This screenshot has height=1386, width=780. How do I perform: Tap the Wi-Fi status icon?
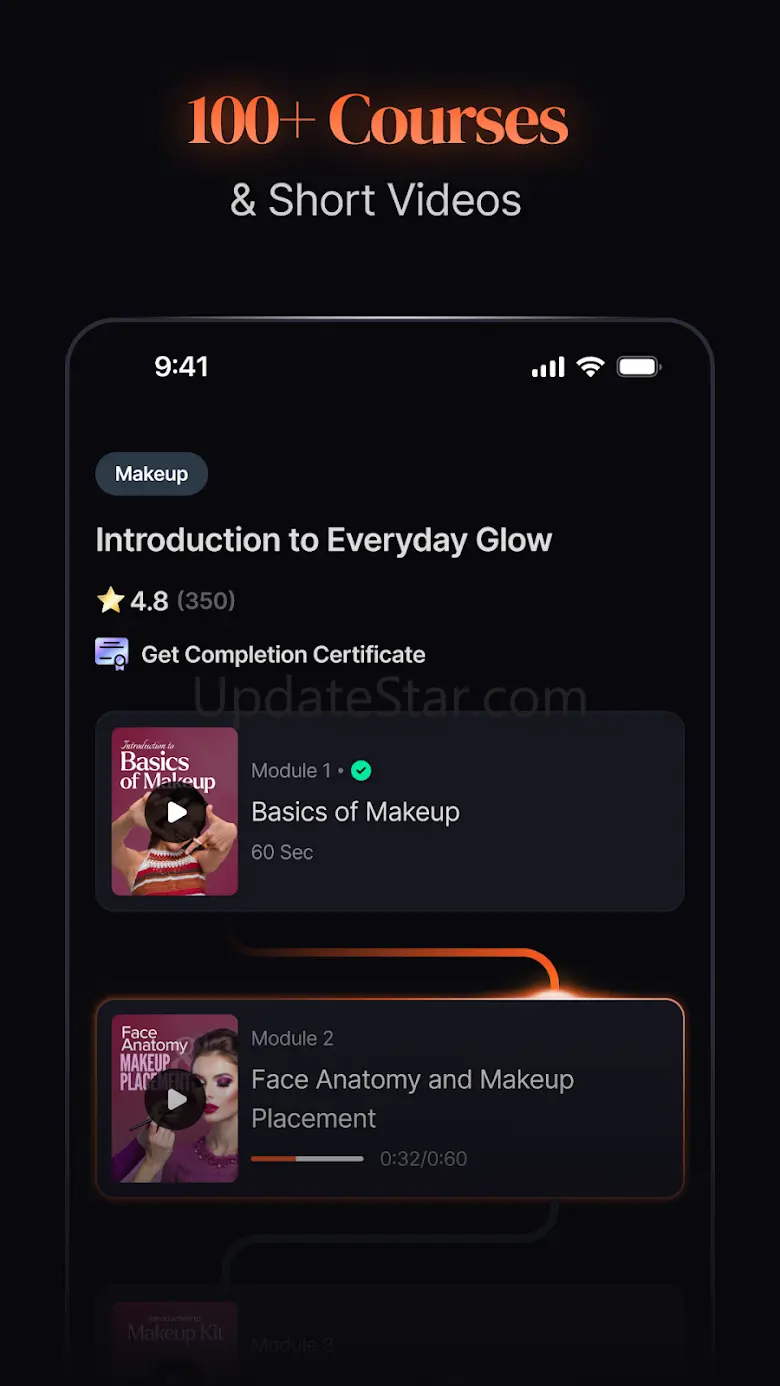pyautogui.click(x=591, y=367)
